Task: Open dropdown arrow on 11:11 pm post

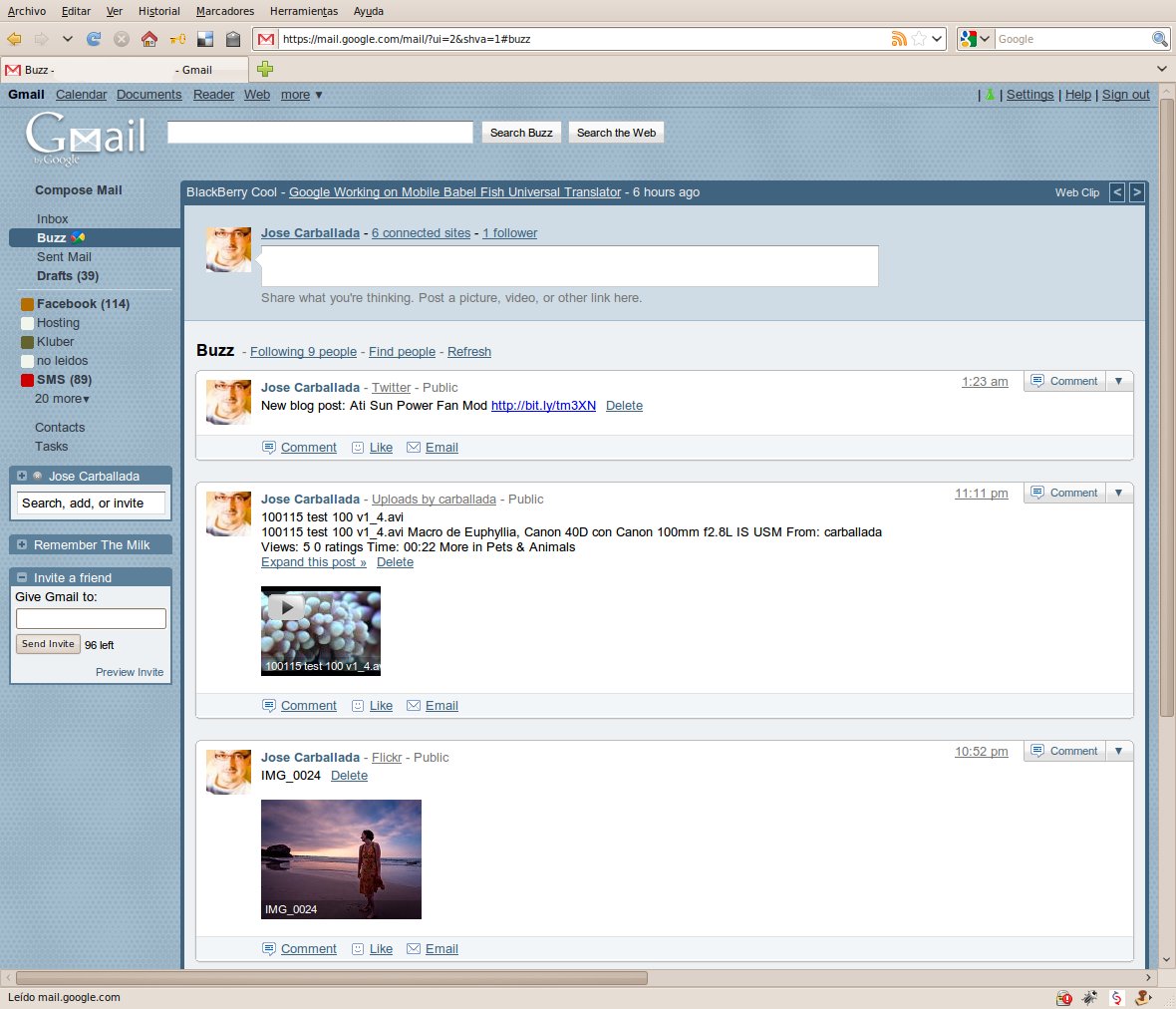Action: coord(1119,493)
